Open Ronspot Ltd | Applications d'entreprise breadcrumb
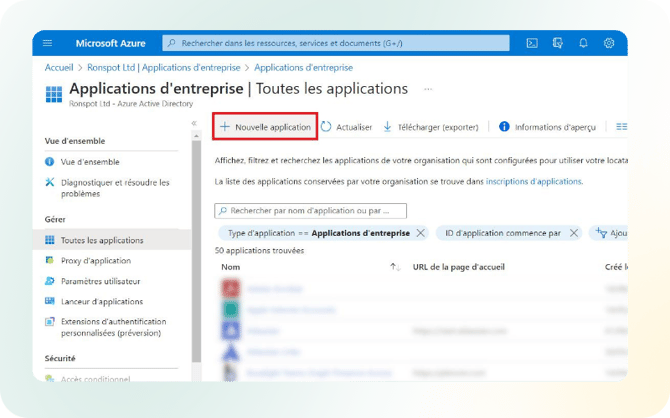This screenshot has width=670, height=418. pyautogui.click(x=164, y=68)
